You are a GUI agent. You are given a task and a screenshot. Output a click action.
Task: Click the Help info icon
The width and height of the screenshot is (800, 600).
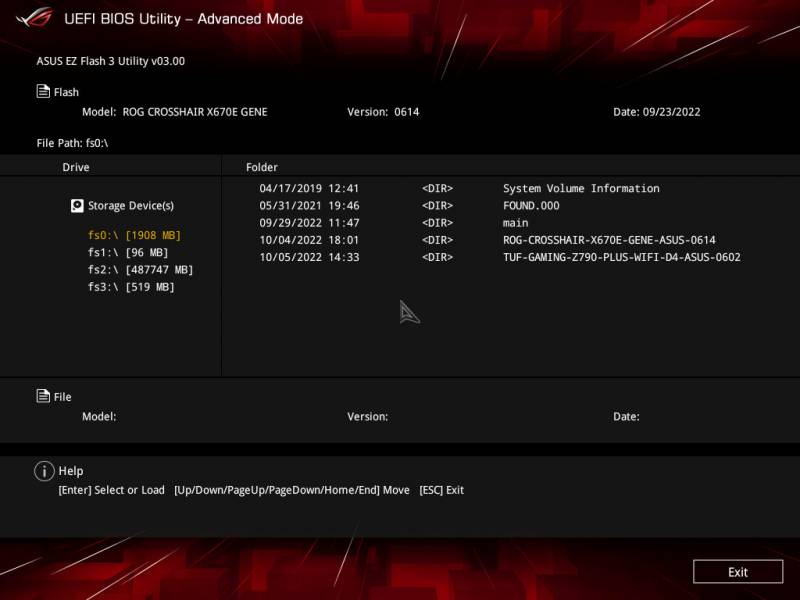tap(44, 471)
